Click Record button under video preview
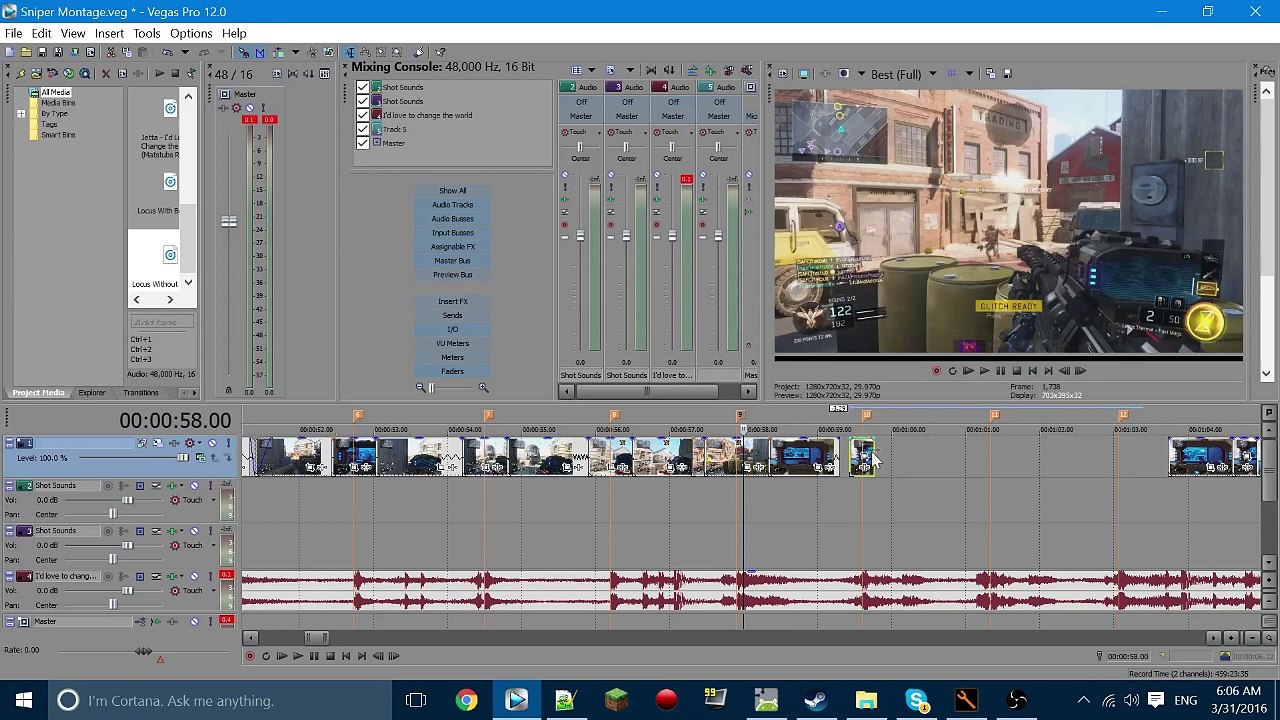Image resolution: width=1280 pixels, height=720 pixels. 936,371
